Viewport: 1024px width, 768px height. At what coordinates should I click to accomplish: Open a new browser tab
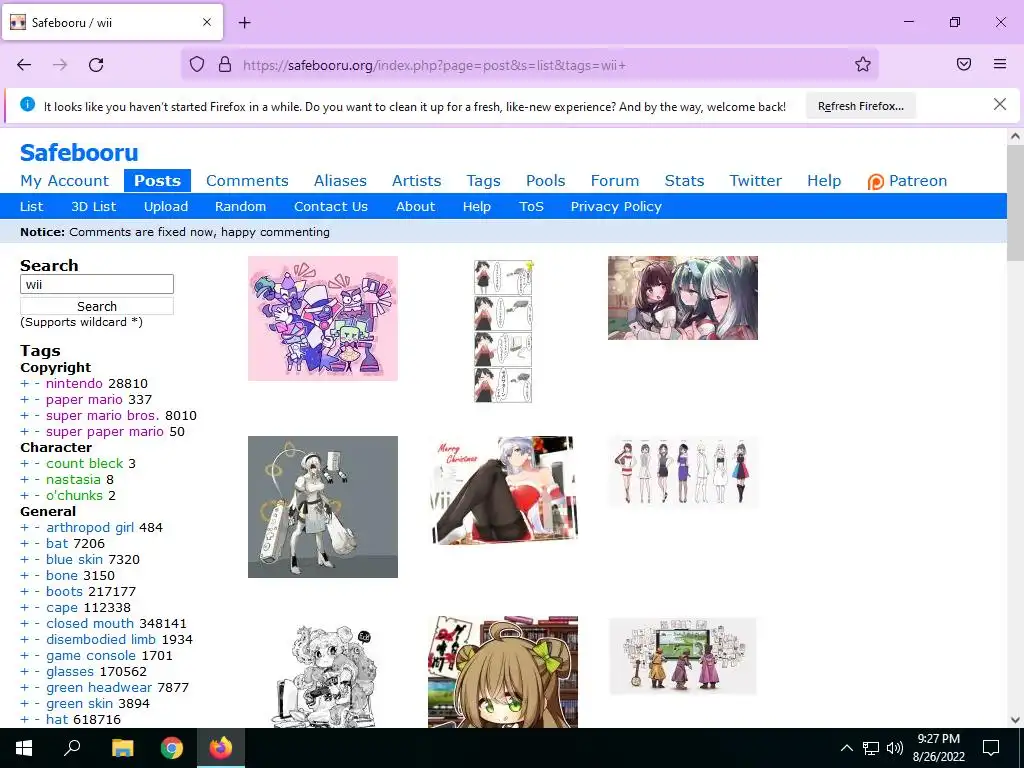[244, 23]
